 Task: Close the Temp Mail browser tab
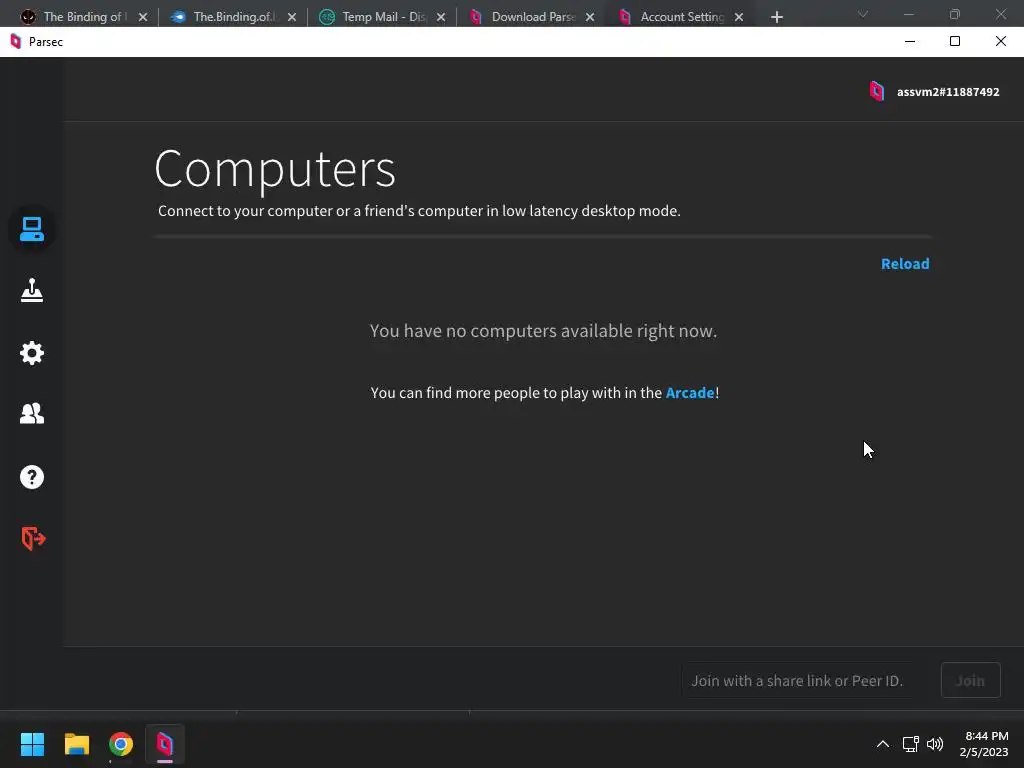[441, 18]
